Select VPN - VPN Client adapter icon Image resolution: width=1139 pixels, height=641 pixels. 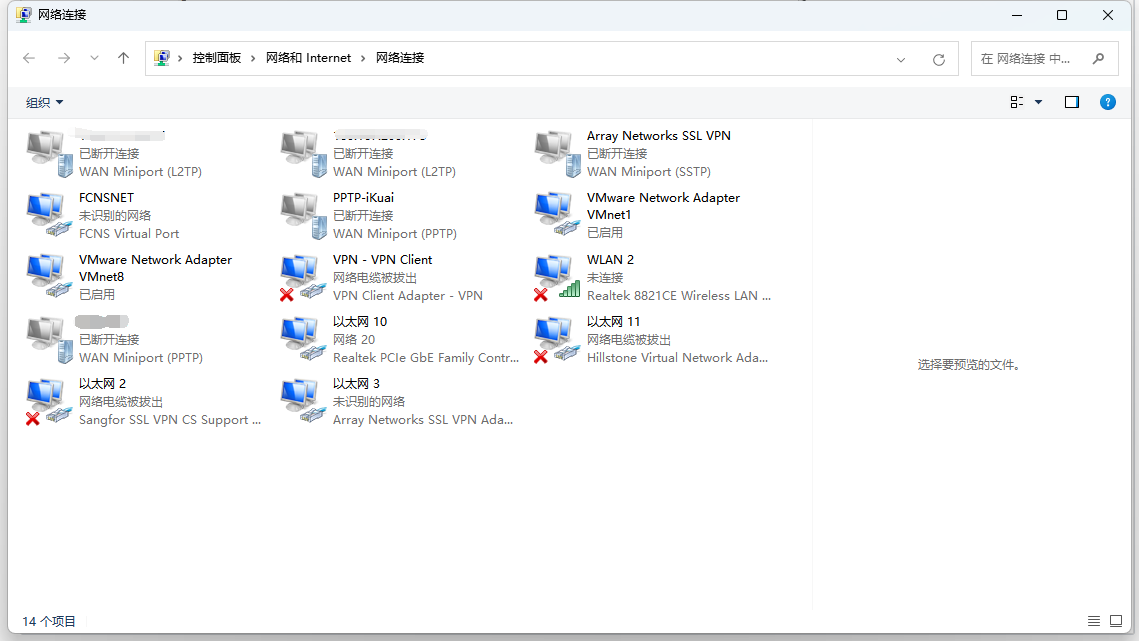tap(303, 278)
